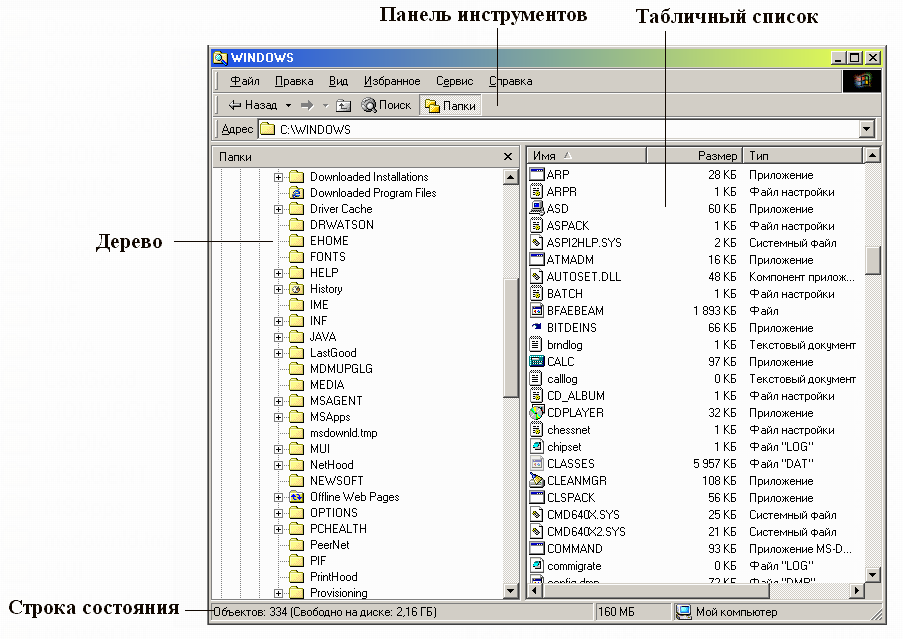Click the file list scroll down arrow

873,575
